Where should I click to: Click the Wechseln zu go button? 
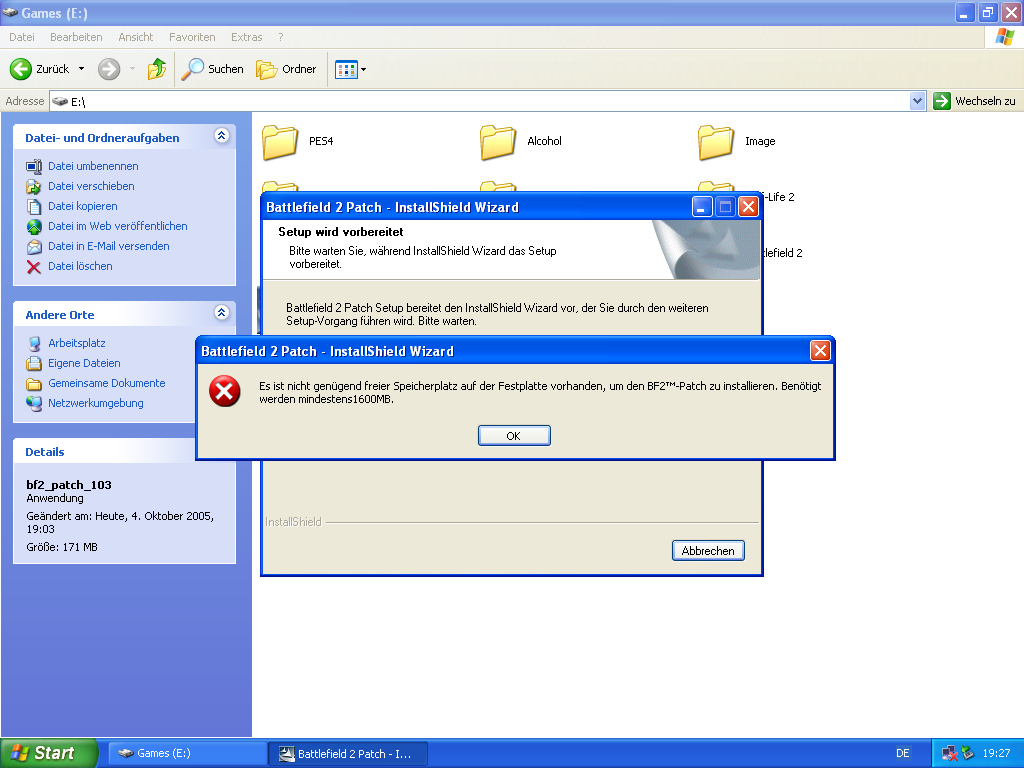tap(975, 101)
